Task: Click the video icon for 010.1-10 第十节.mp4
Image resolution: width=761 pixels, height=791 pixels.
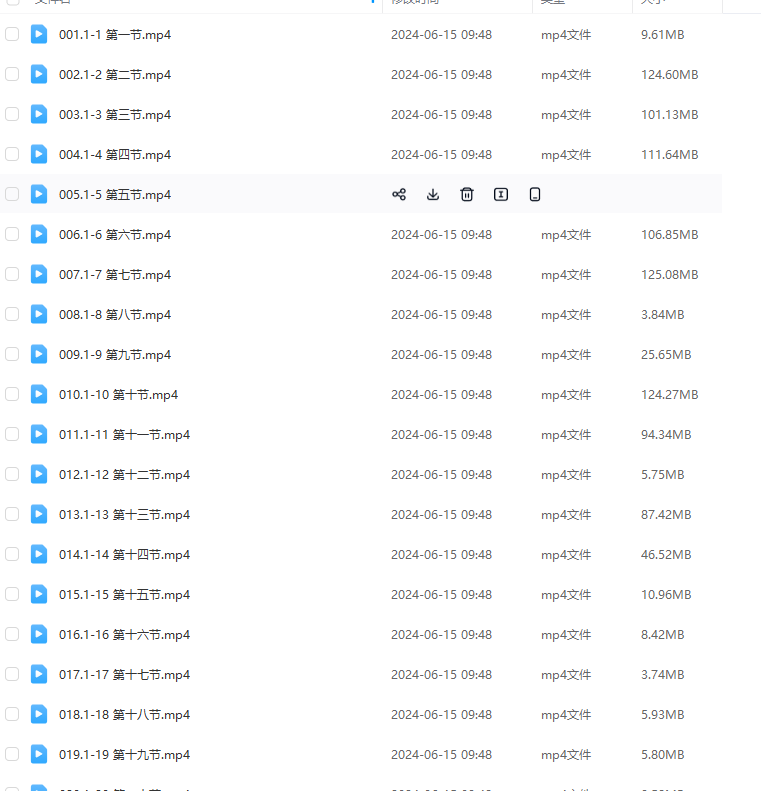Action: (x=39, y=395)
